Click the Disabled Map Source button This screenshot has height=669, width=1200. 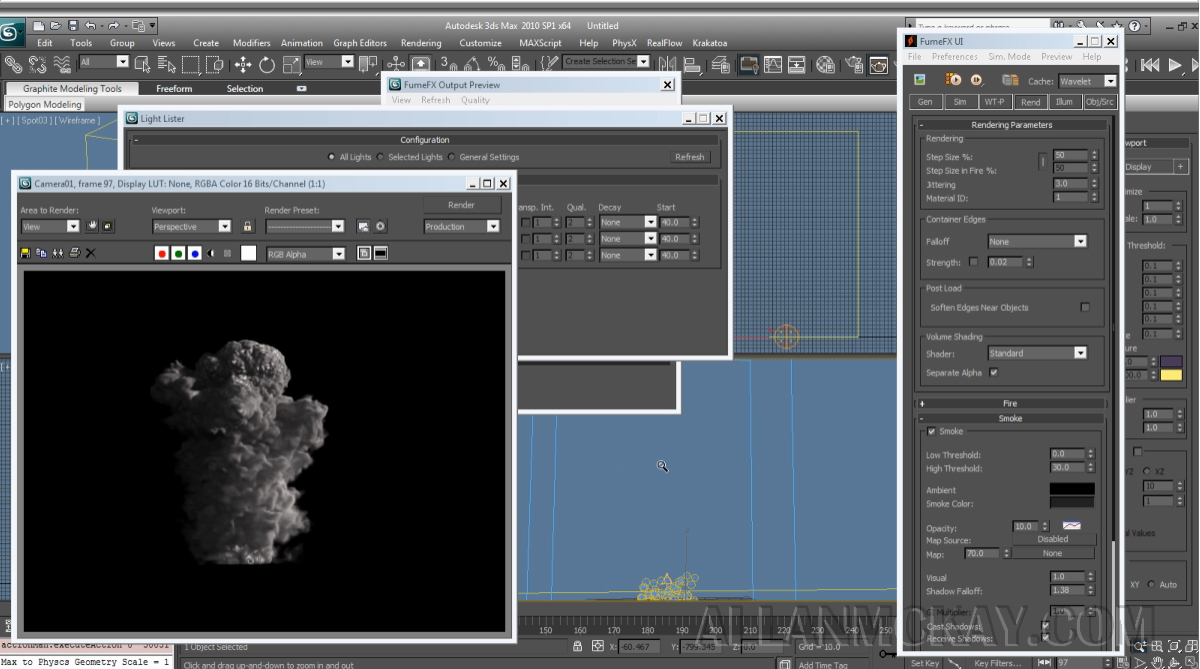tap(1053, 539)
